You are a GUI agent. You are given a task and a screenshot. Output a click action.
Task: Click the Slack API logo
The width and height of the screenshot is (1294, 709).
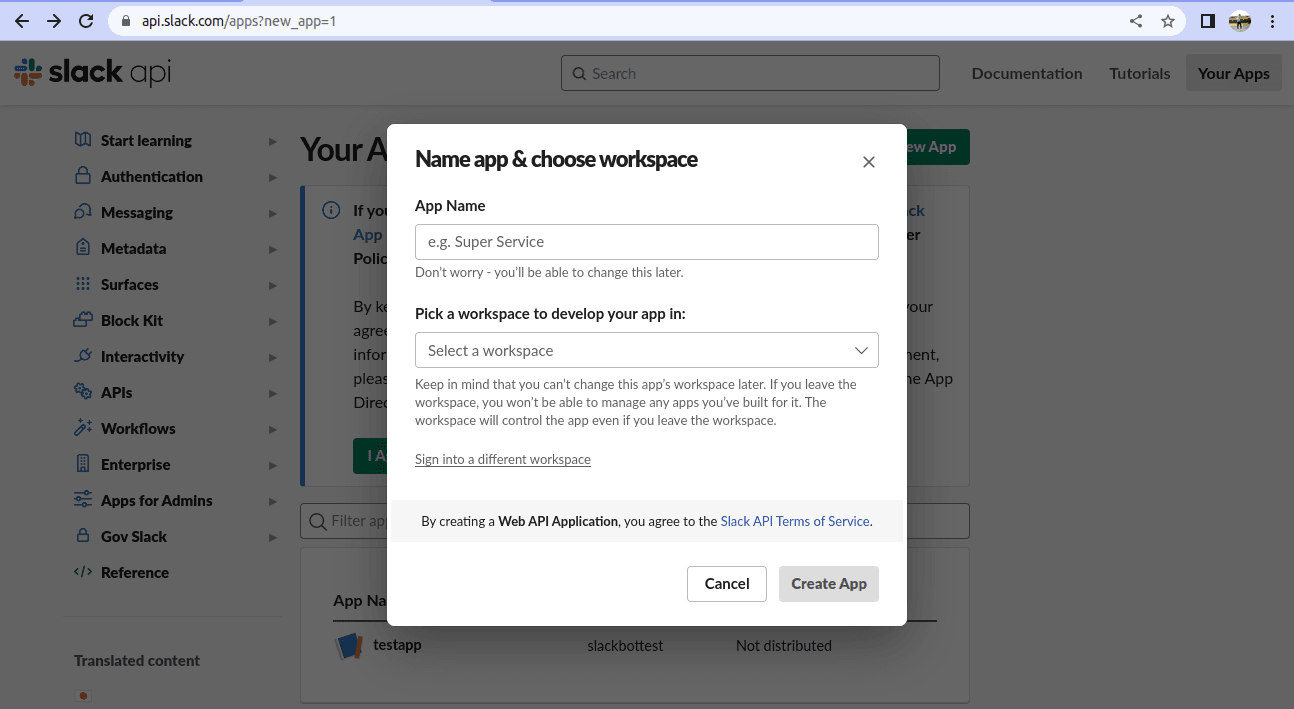point(92,73)
